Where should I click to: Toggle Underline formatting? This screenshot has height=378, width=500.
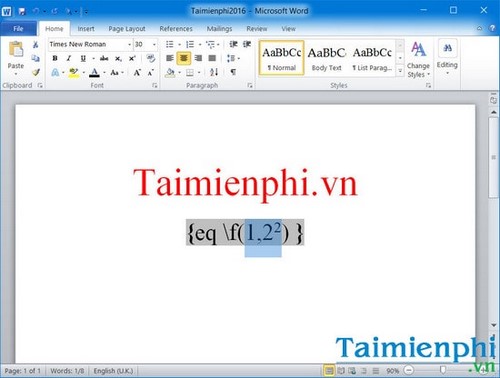click(x=83, y=58)
